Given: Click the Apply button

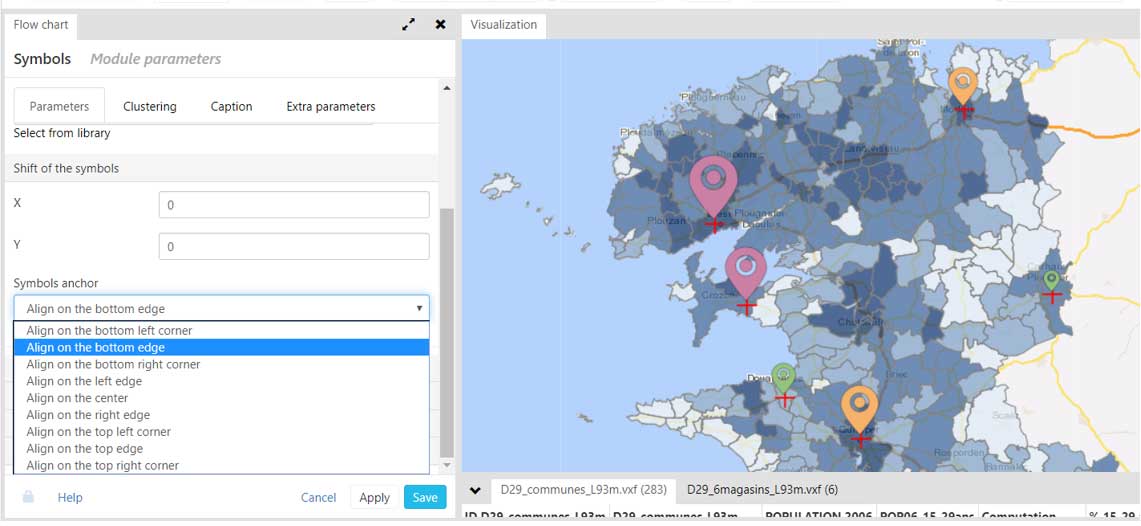Looking at the screenshot, I should (x=375, y=498).
